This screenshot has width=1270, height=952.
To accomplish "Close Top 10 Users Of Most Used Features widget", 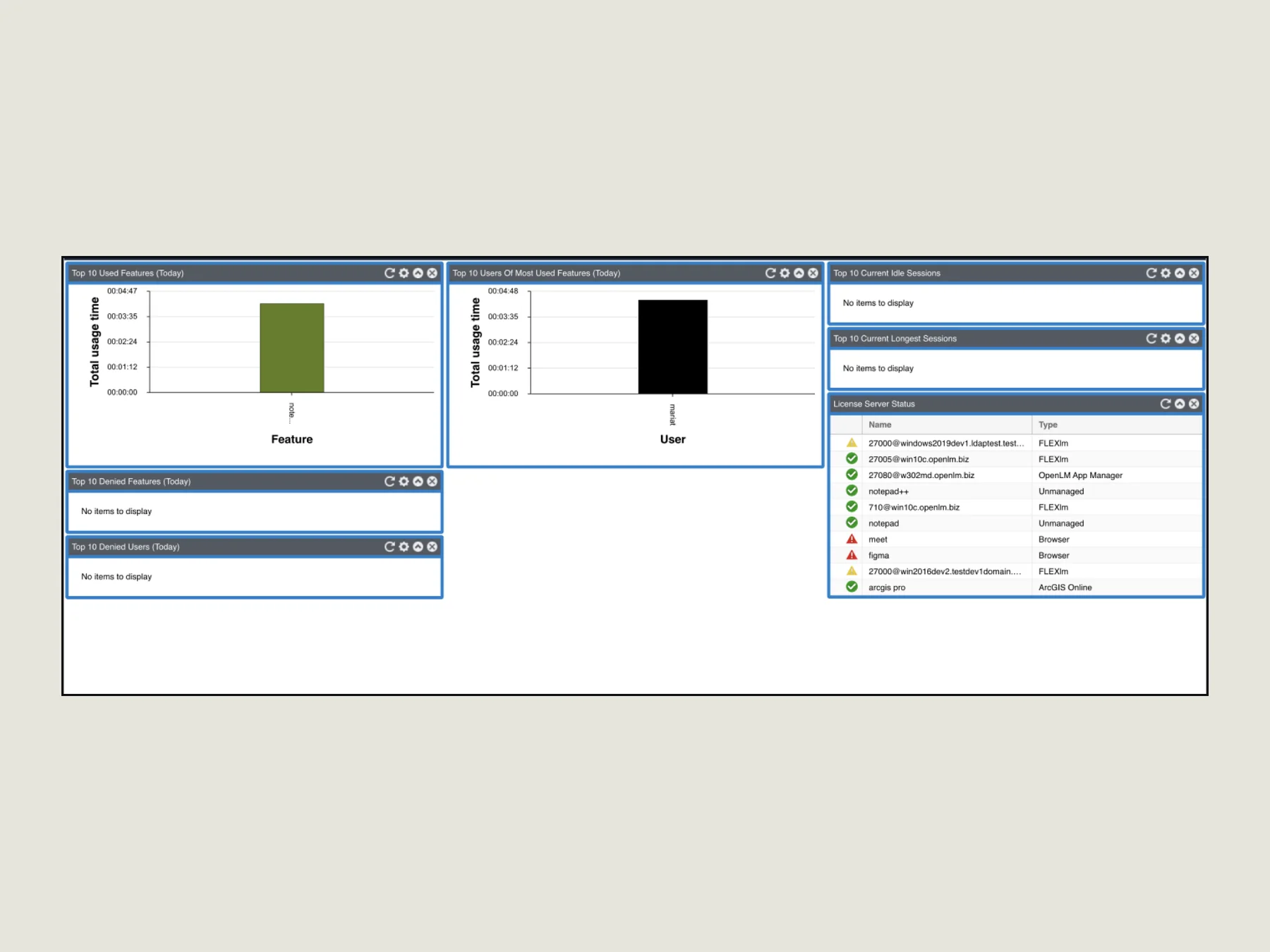I will [813, 273].
